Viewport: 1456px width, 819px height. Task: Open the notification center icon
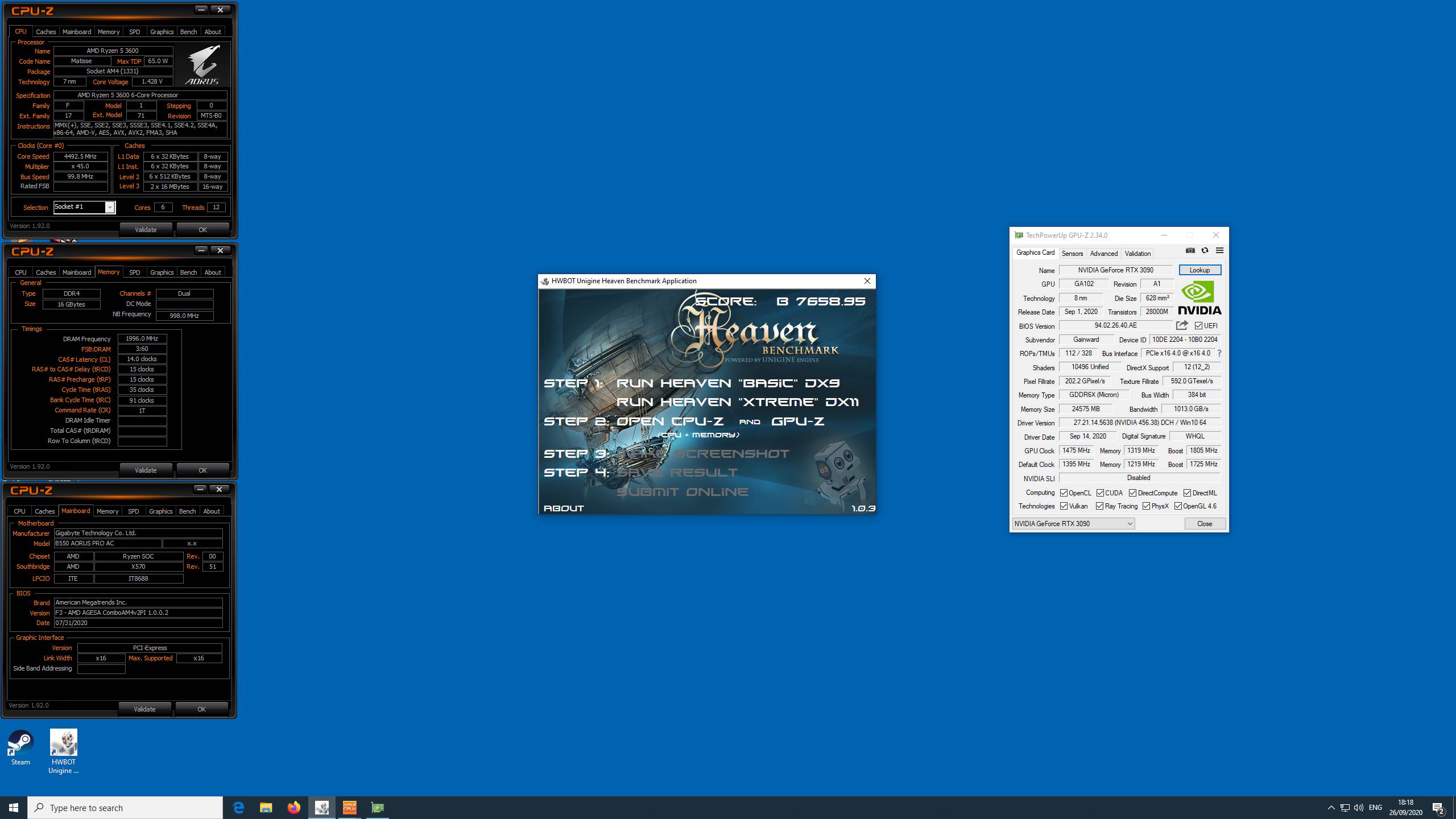(1438, 808)
